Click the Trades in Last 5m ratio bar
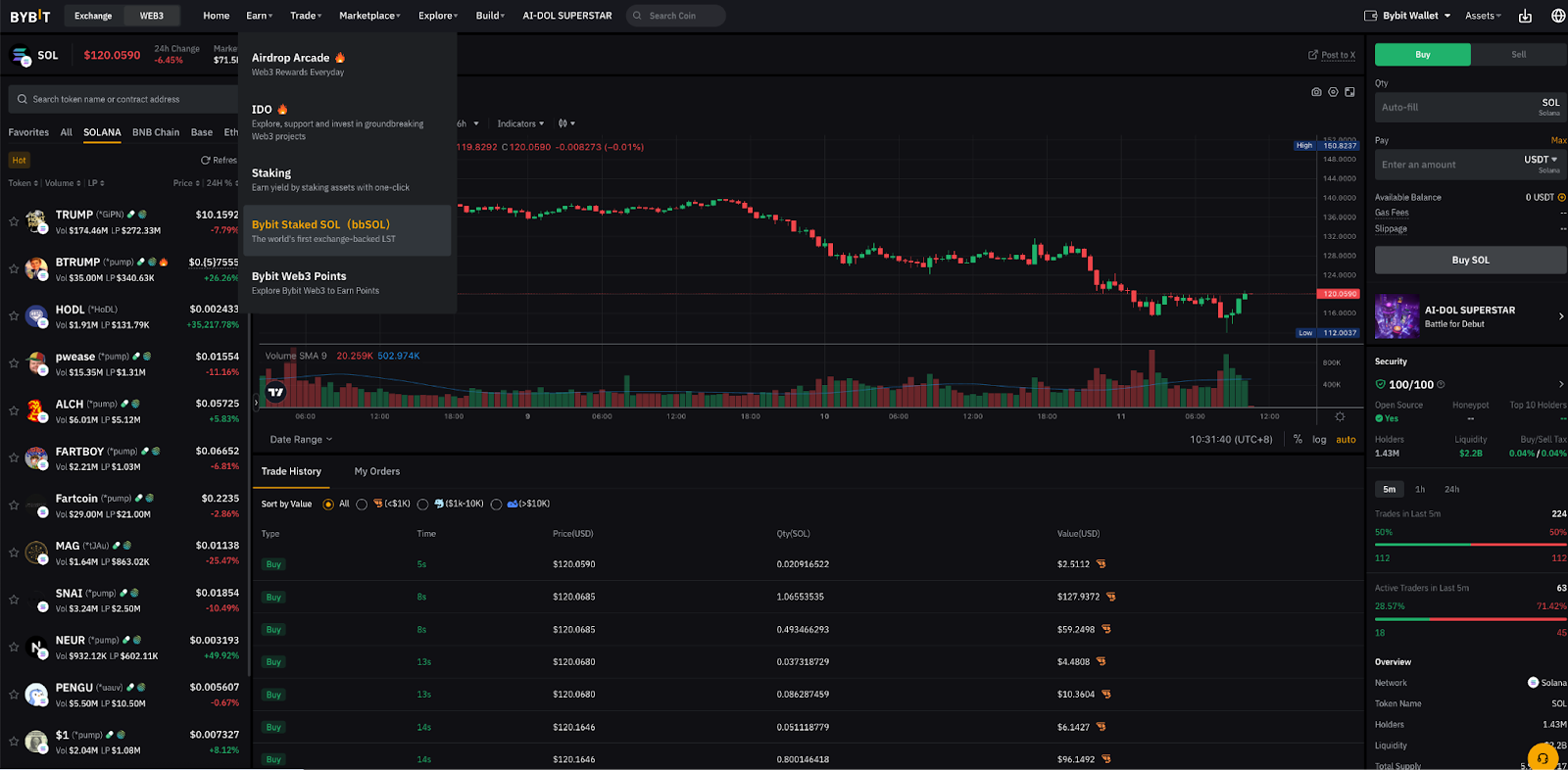 (1471, 545)
